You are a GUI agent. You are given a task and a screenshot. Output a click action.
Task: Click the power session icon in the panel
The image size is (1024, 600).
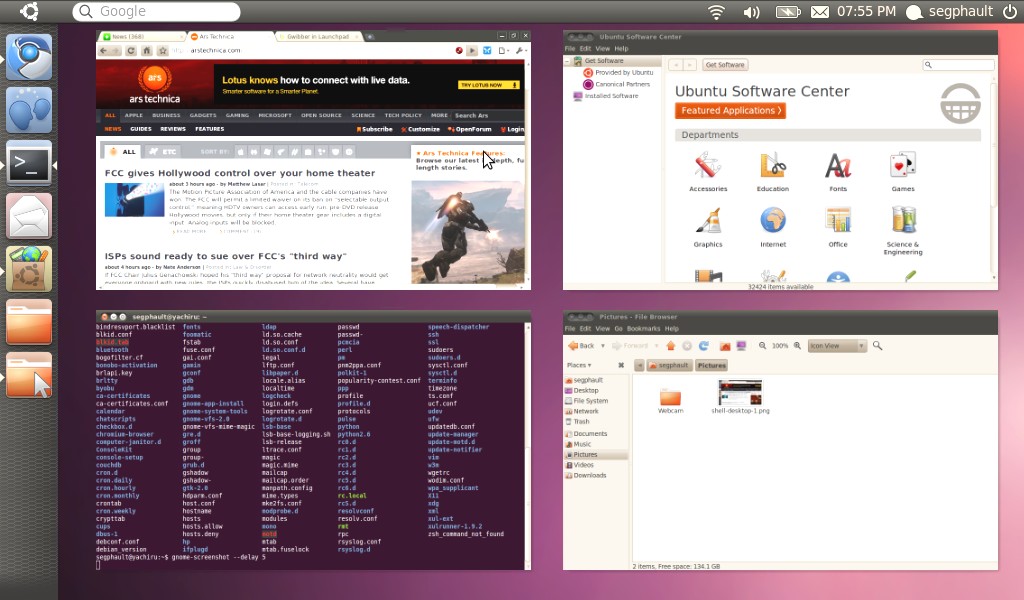[x=1009, y=11]
